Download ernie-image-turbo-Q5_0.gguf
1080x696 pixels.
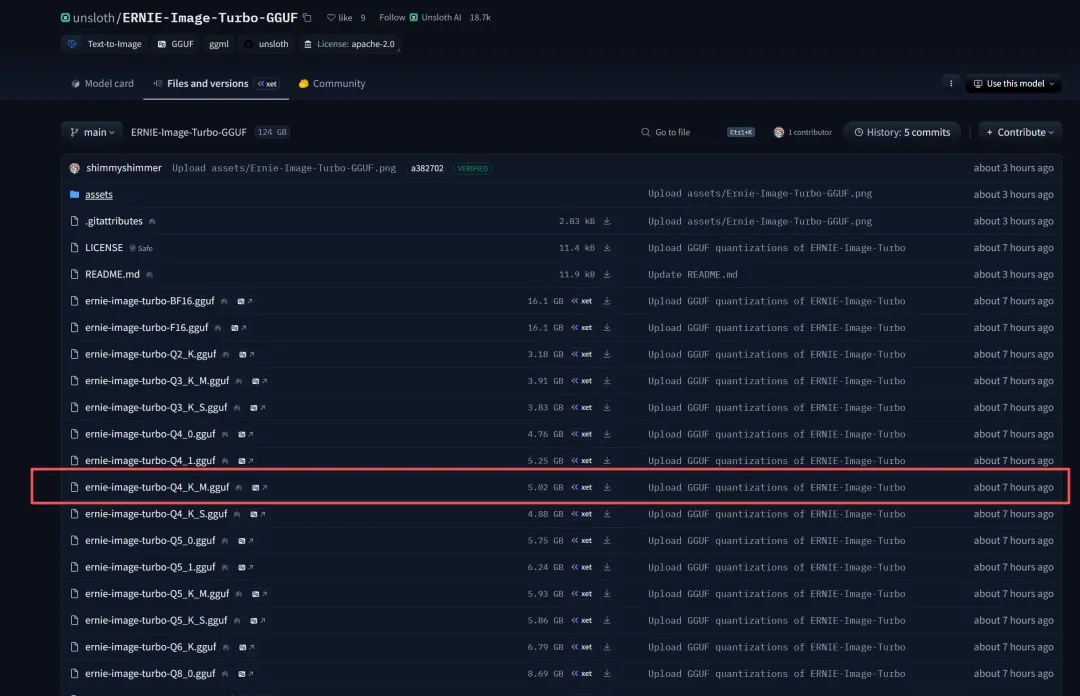(607, 540)
